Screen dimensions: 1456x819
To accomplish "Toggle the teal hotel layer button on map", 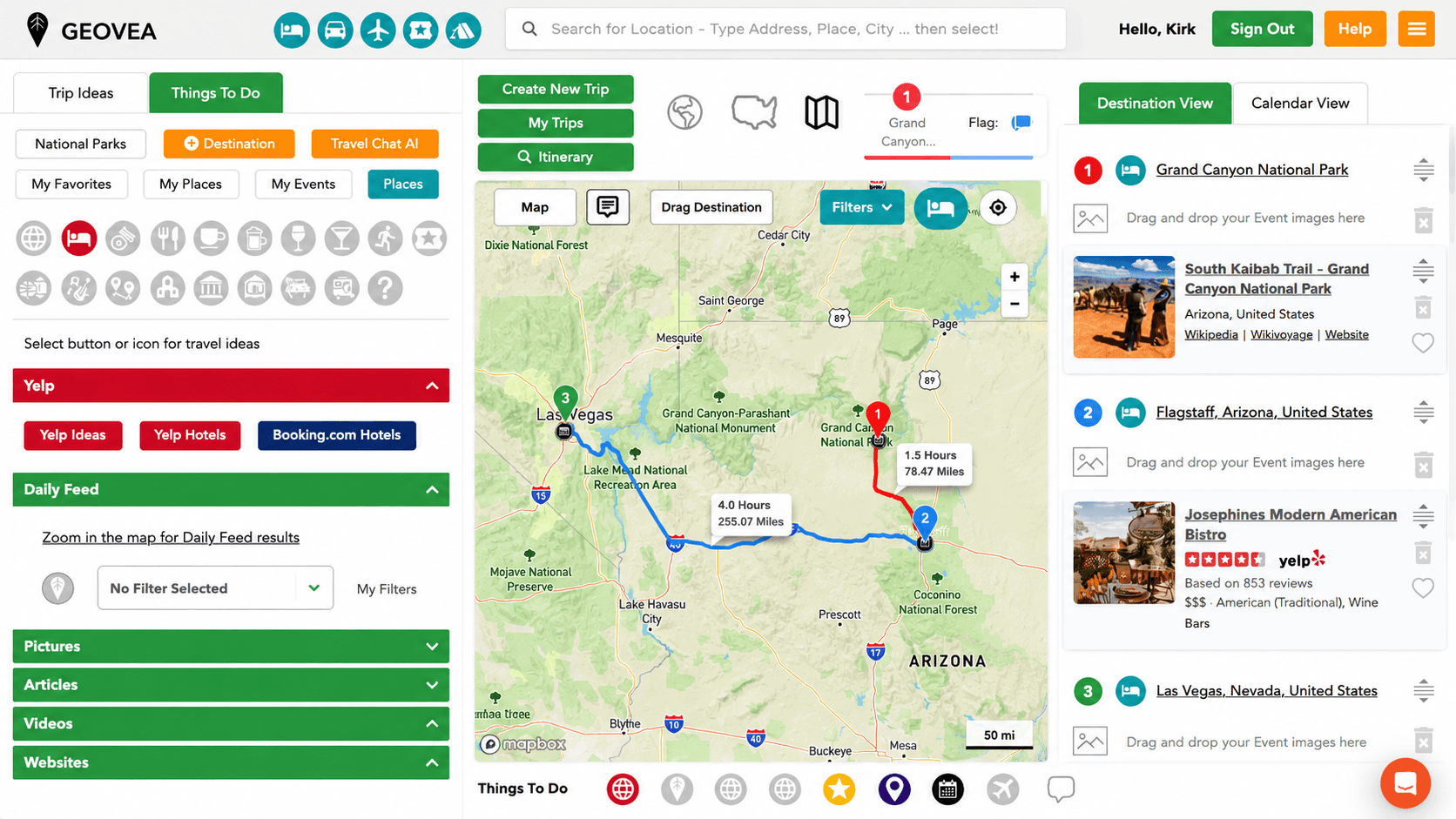I will click(940, 208).
